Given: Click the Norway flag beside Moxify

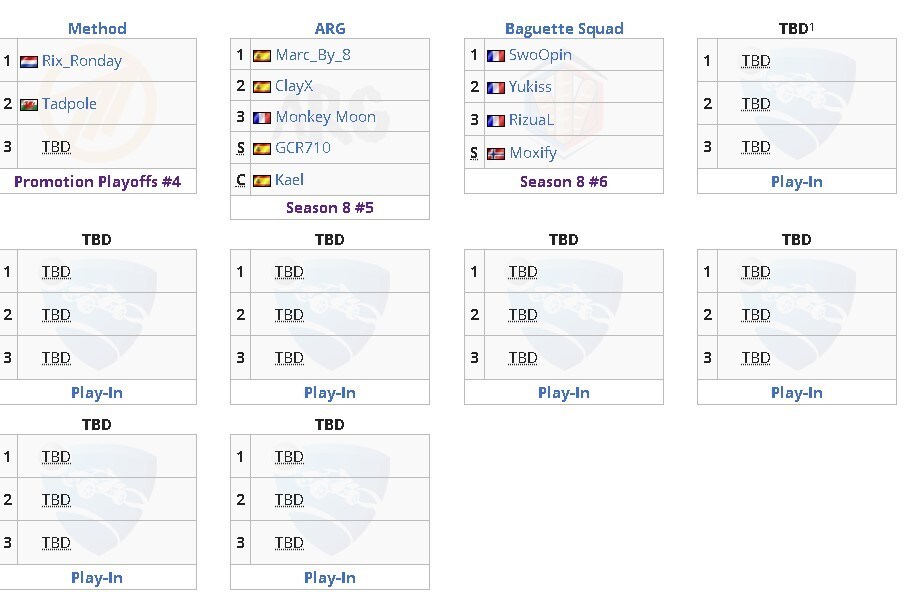Looking at the screenshot, I should point(496,154).
